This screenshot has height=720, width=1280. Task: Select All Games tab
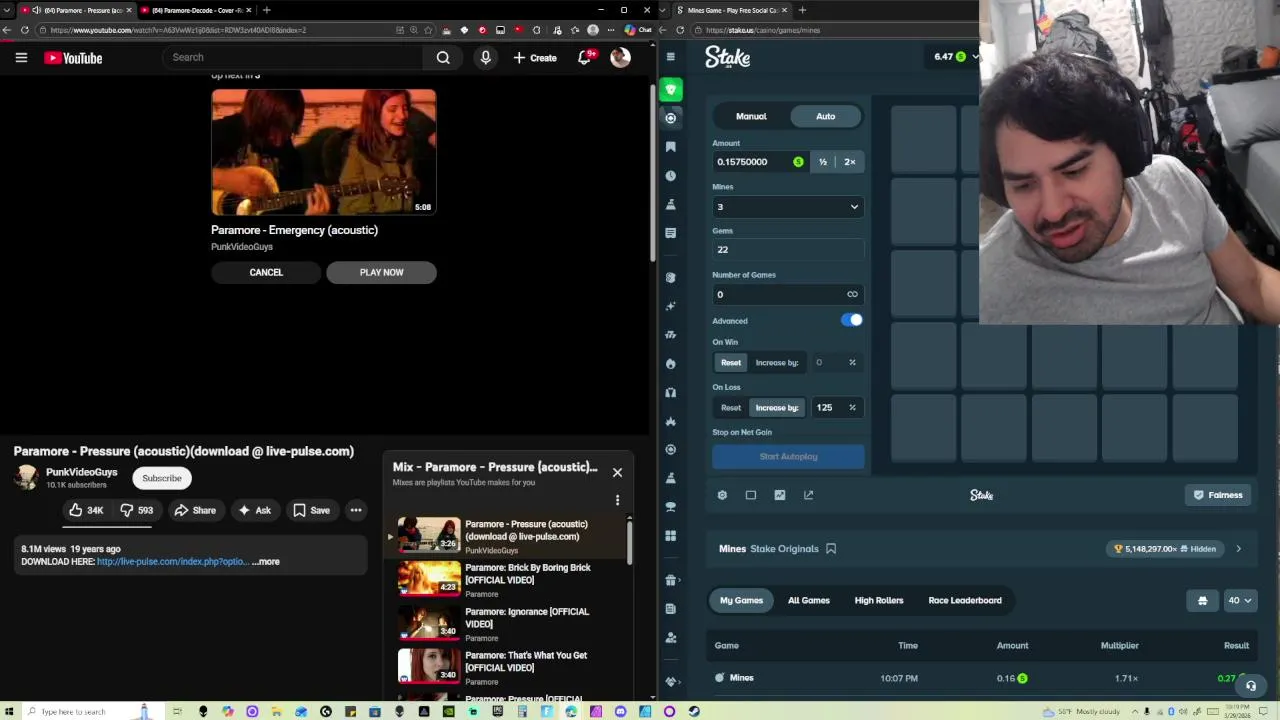pos(809,601)
